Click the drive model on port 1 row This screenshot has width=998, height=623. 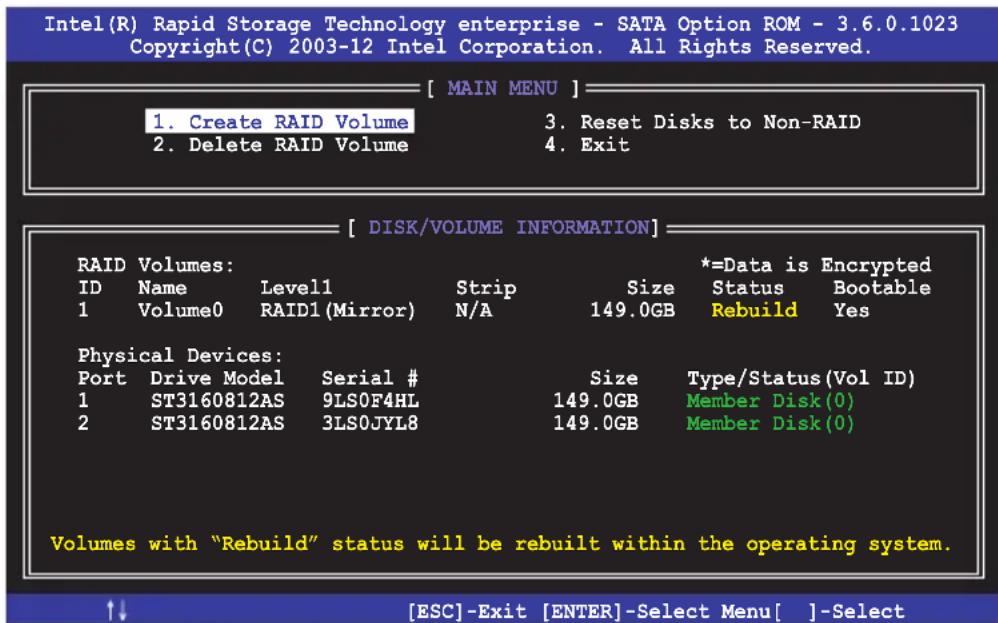point(217,400)
